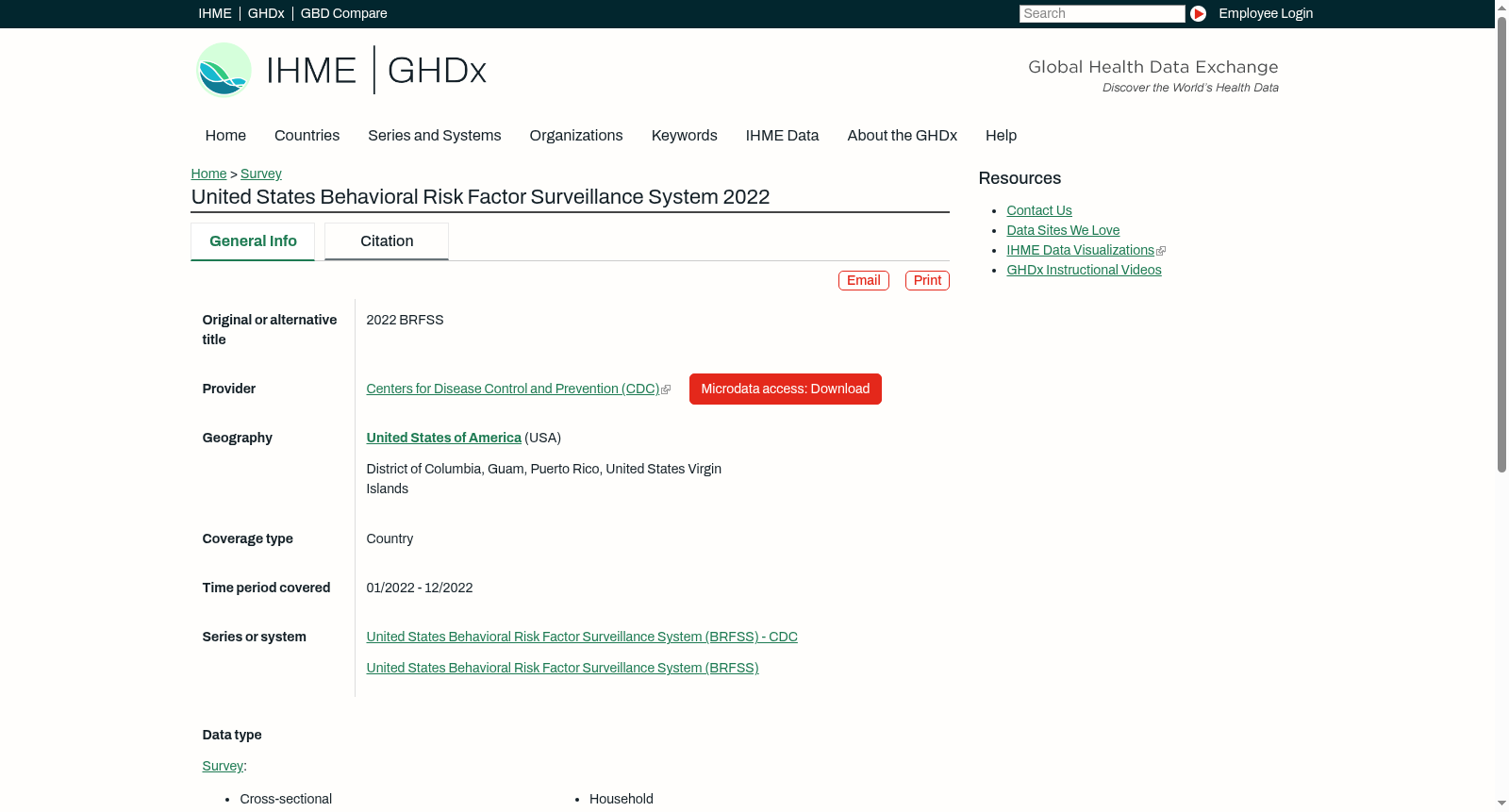1509x812 pixels.
Task: Click the page vertical scrollbar thumb
Action: click(x=1501, y=243)
